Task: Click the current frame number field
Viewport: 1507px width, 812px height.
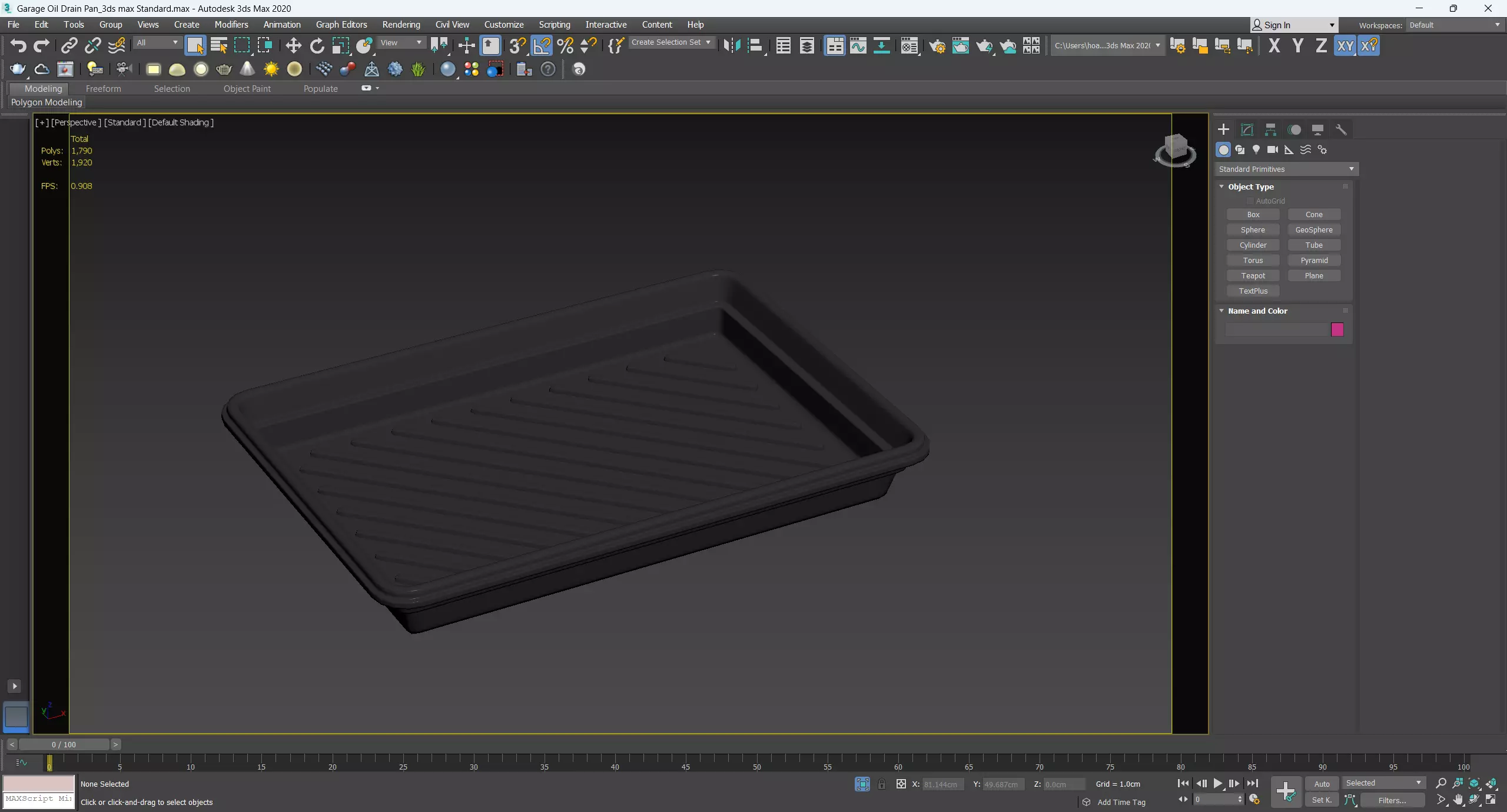Action: coord(1216,800)
